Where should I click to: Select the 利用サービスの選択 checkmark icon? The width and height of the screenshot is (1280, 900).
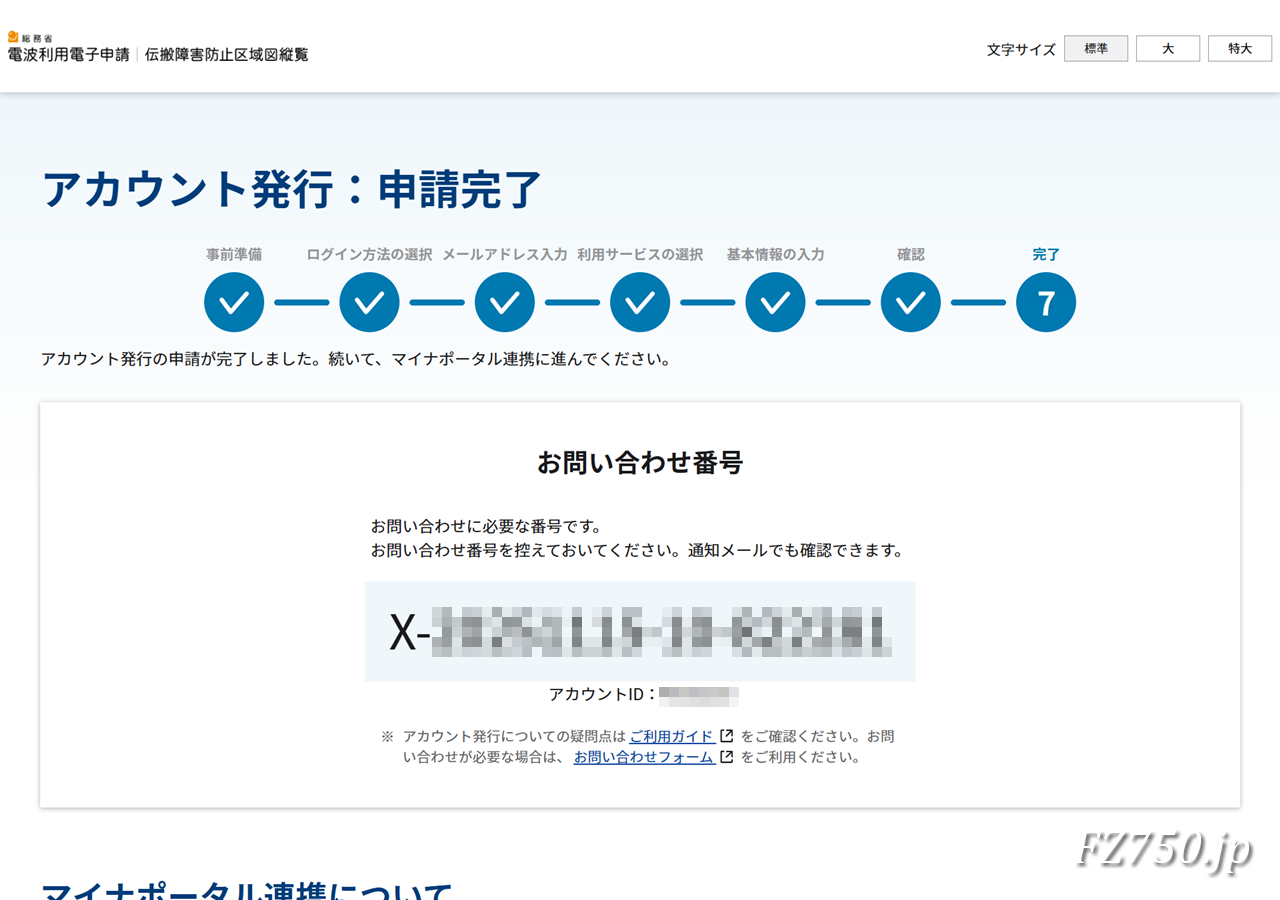tap(639, 302)
